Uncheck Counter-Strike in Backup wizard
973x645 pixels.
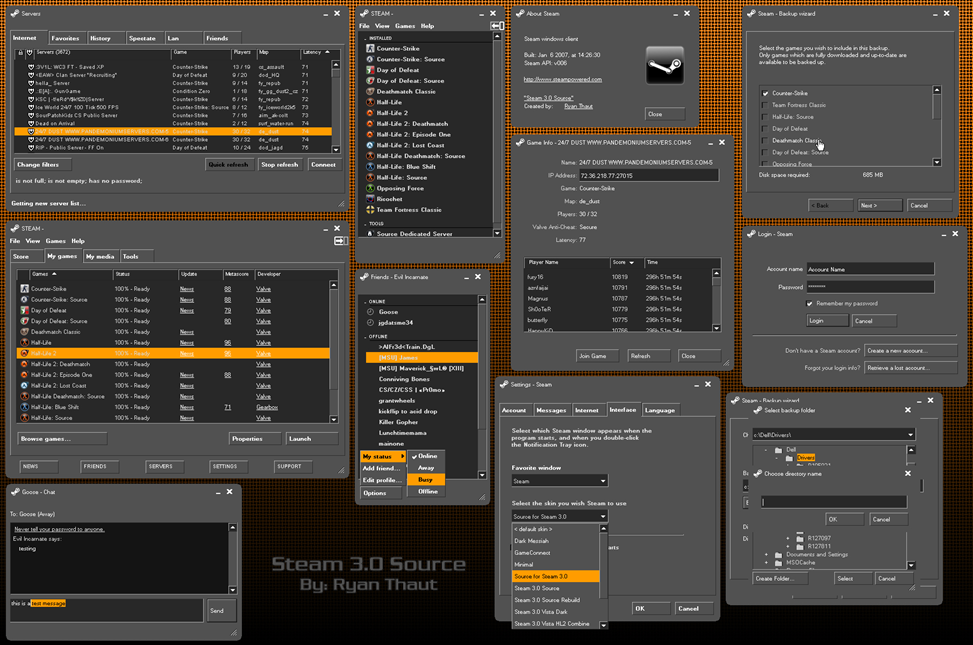[x=765, y=93]
